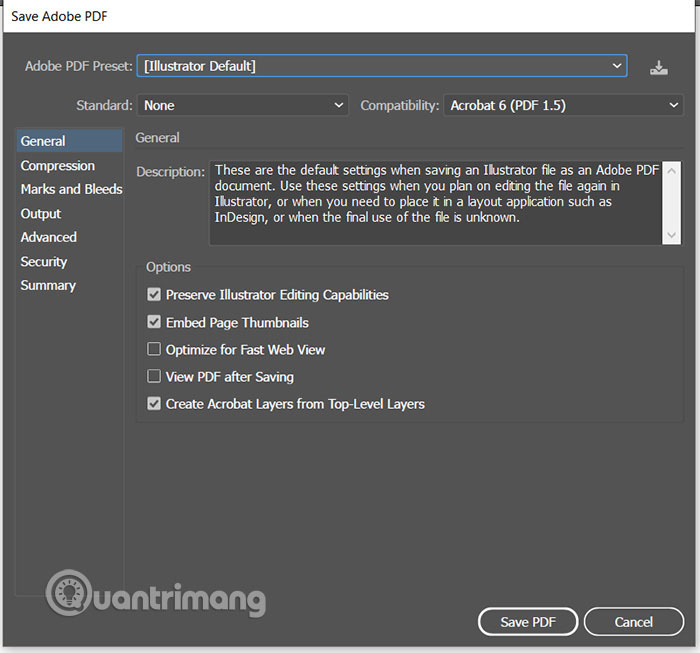Click the description scrollbar up arrow

(x=671, y=171)
